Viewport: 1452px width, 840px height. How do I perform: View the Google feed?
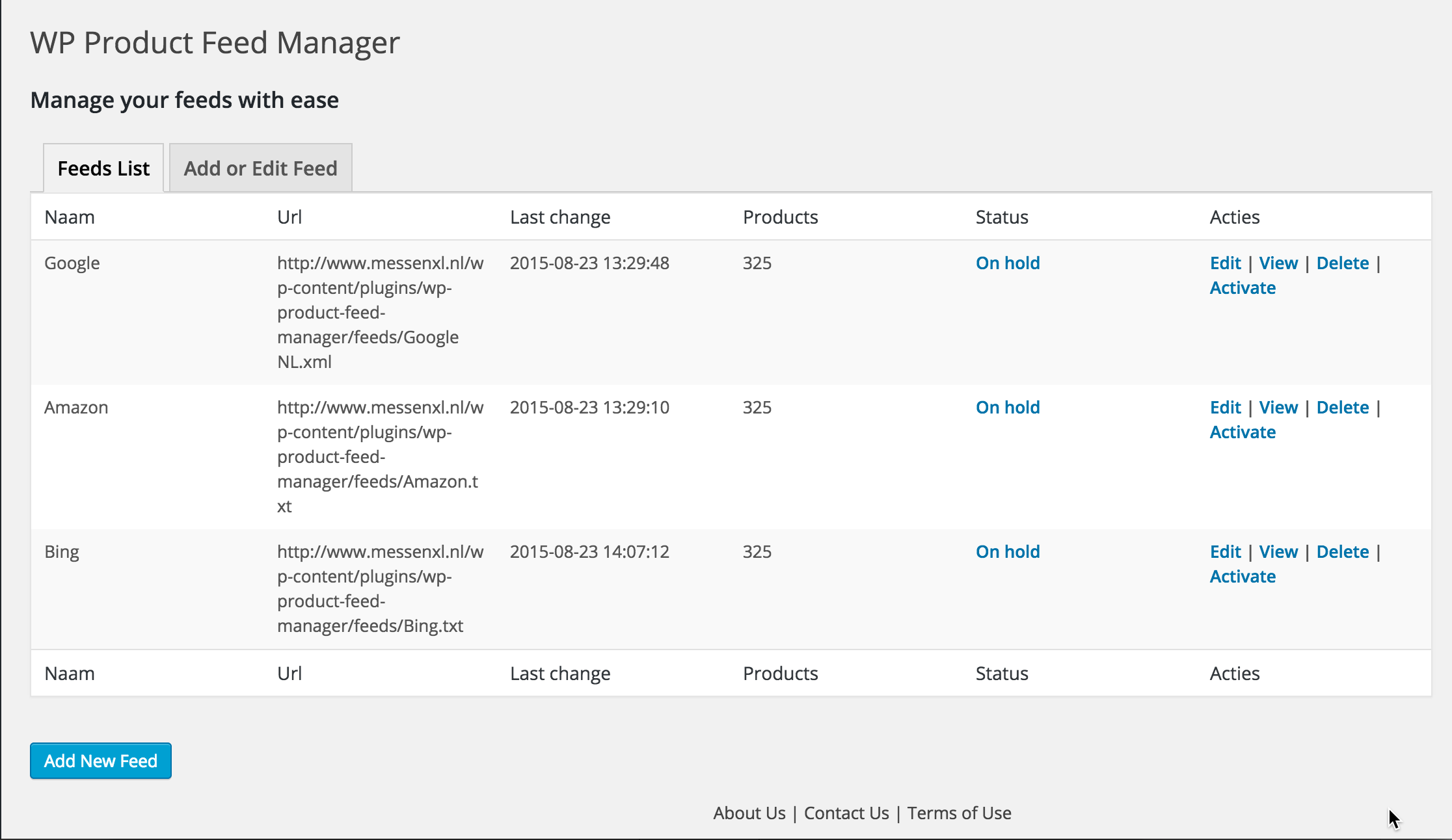point(1278,263)
